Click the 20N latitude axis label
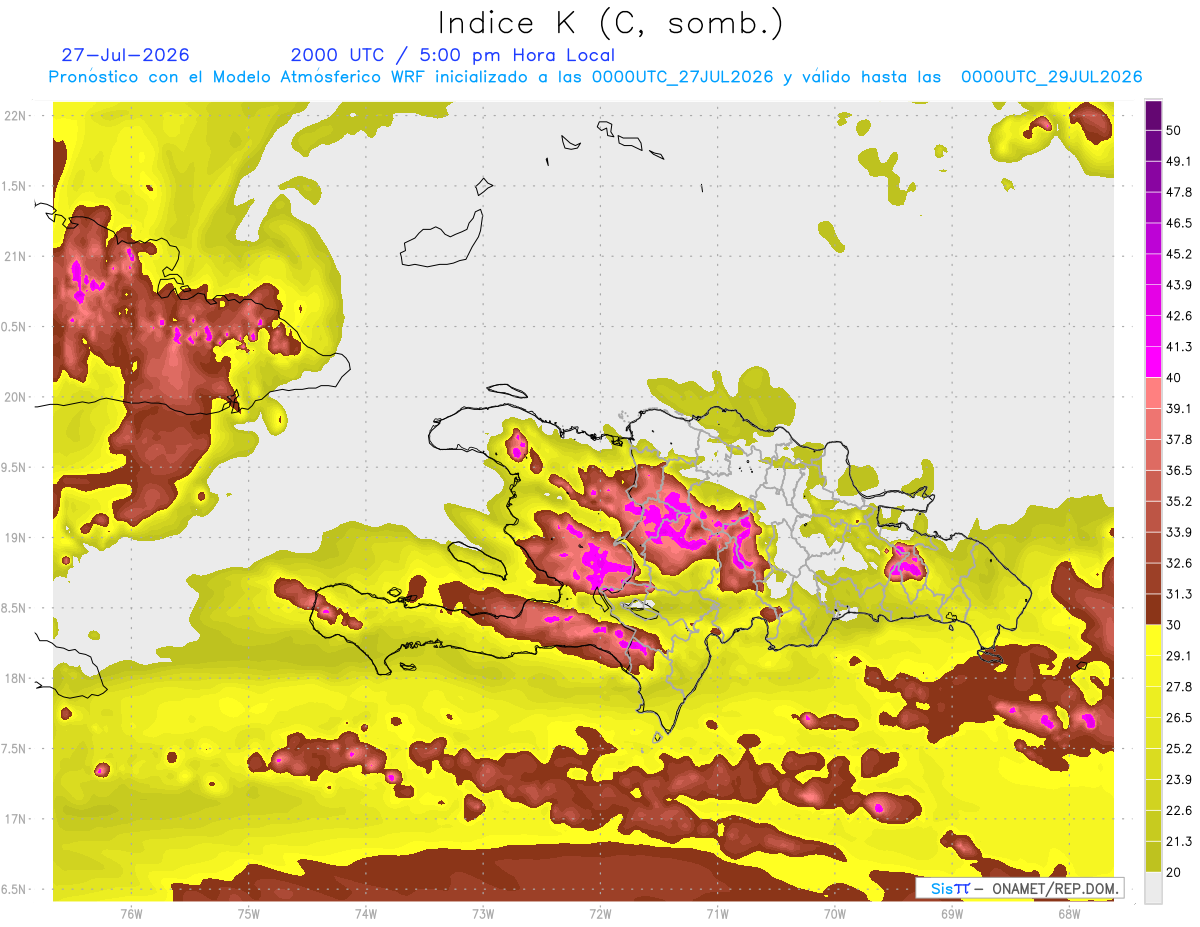This screenshot has height=927, width=1200. 15,397
